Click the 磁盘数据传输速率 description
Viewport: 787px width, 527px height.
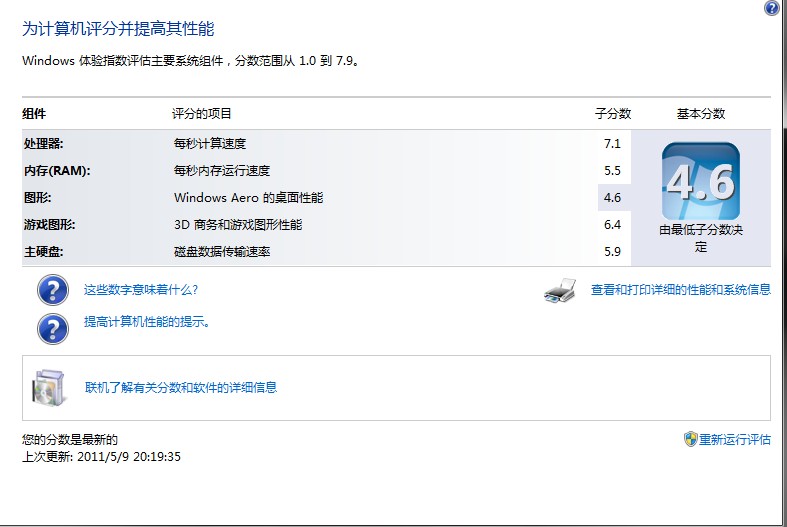pyautogui.click(x=222, y=252)
